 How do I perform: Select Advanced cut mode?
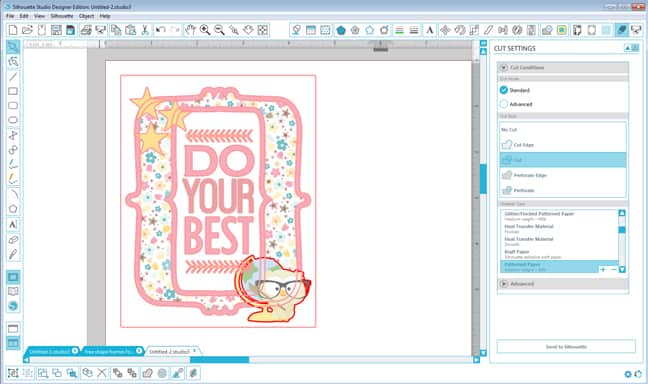point(503,104)
